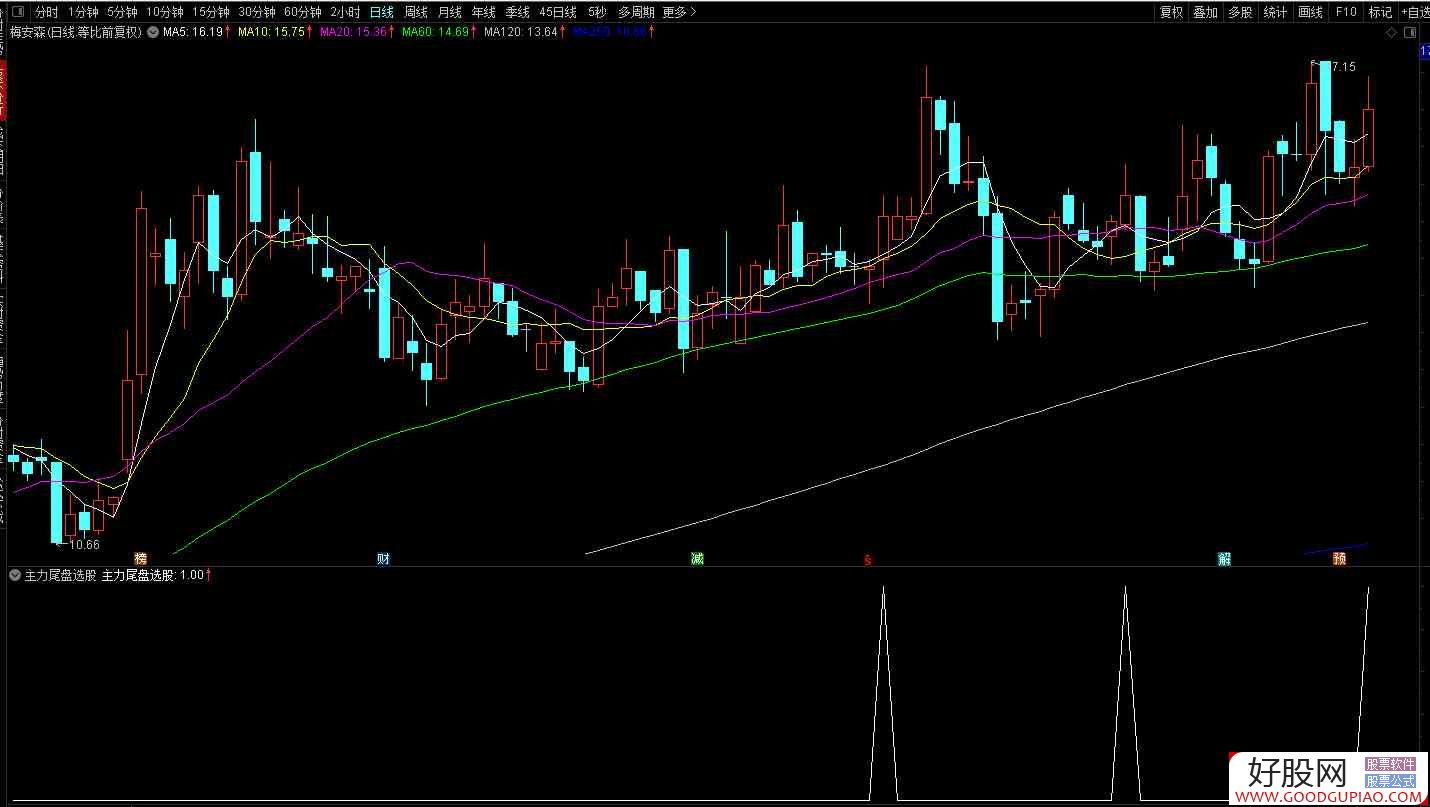The width and height of the screenshot is (1430, 807).
Task: Select the 5分钟 period tab
Action: coord(122,12)
